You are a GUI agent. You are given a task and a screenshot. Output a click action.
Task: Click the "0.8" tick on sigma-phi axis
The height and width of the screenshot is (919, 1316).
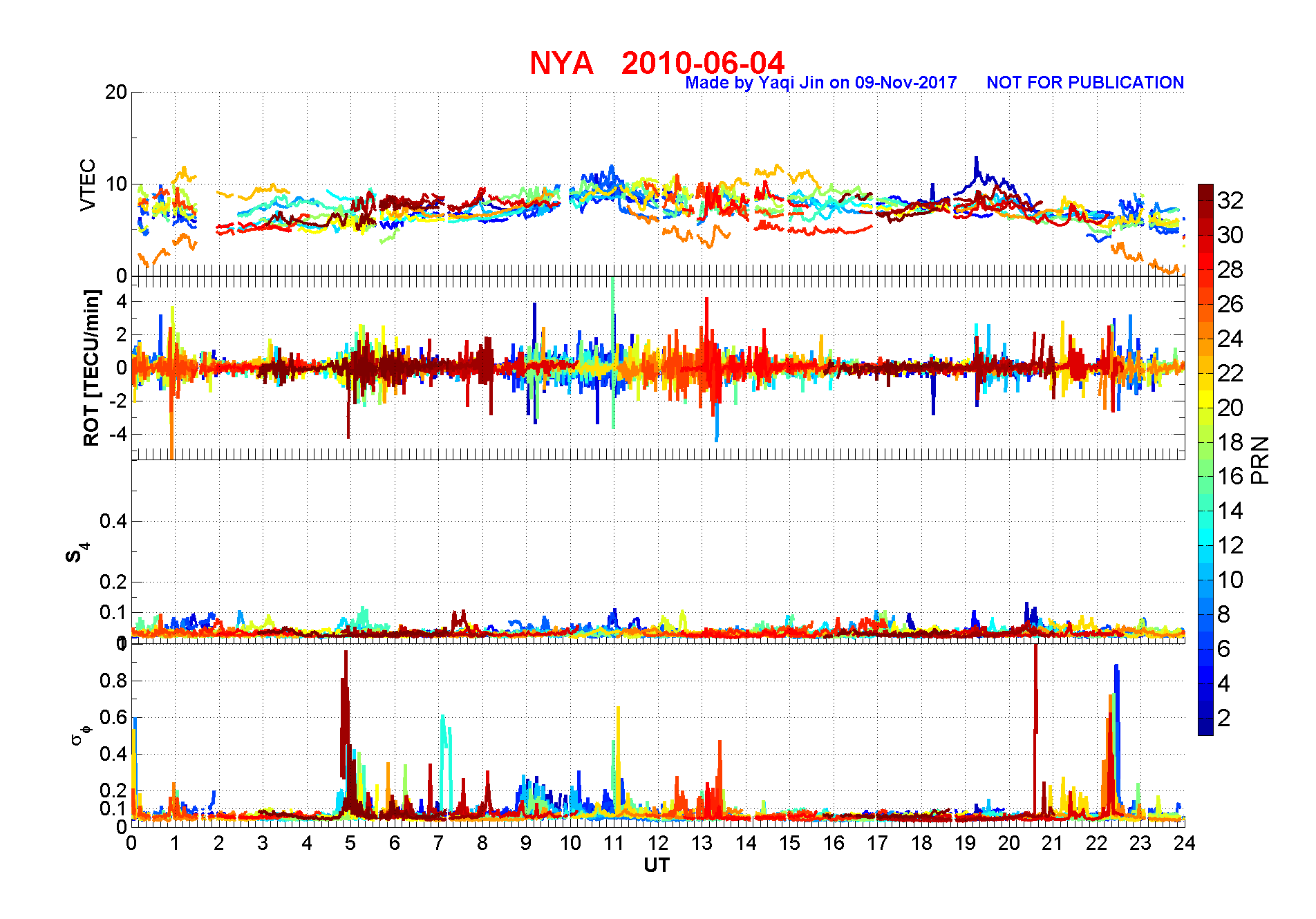click(113, 681)
